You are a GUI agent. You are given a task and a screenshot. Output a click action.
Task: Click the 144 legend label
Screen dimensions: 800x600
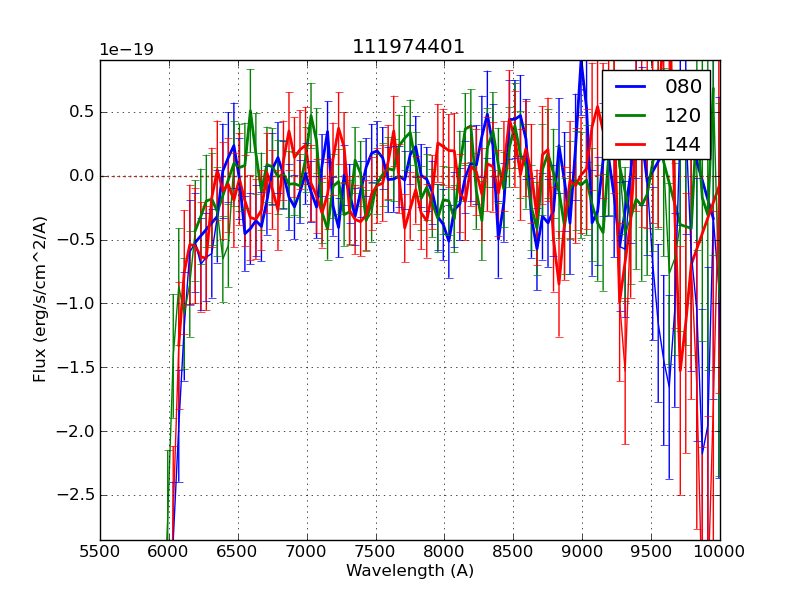point(683,145)
